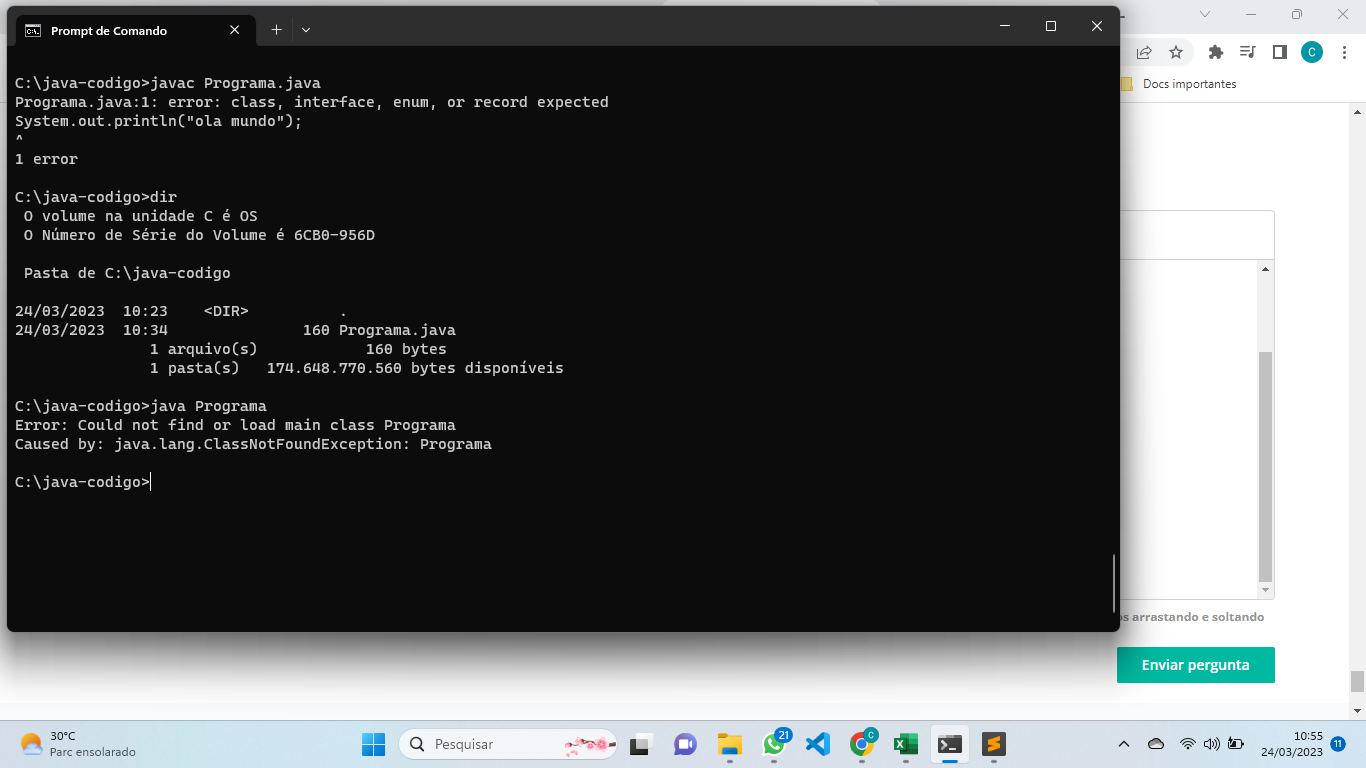The image size is (1366, 768).
Task: Click the 160 Programa.java listing row
Action: pos(235,330)
